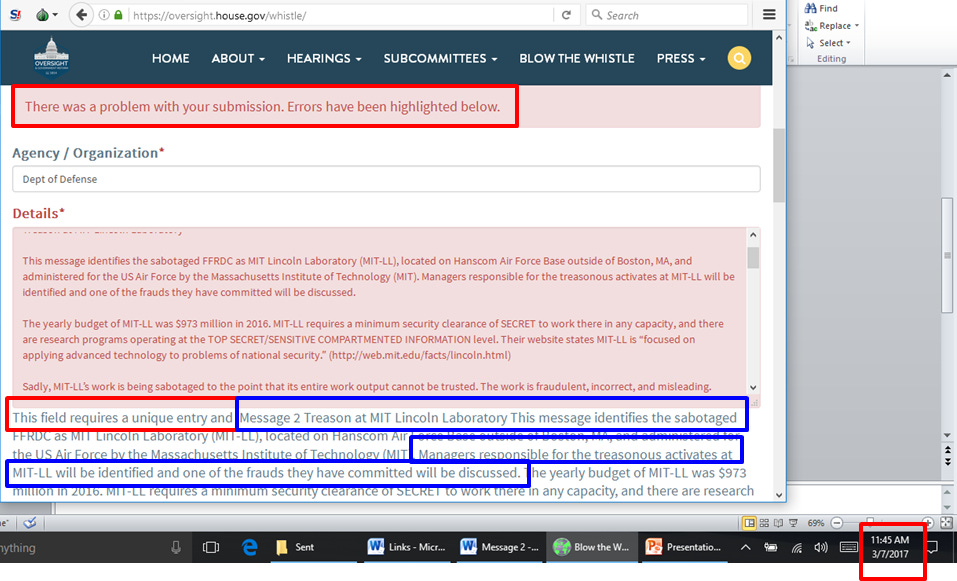Click the Details field label
The height and width of the screenshot is (581, 957).
[38, 214]
